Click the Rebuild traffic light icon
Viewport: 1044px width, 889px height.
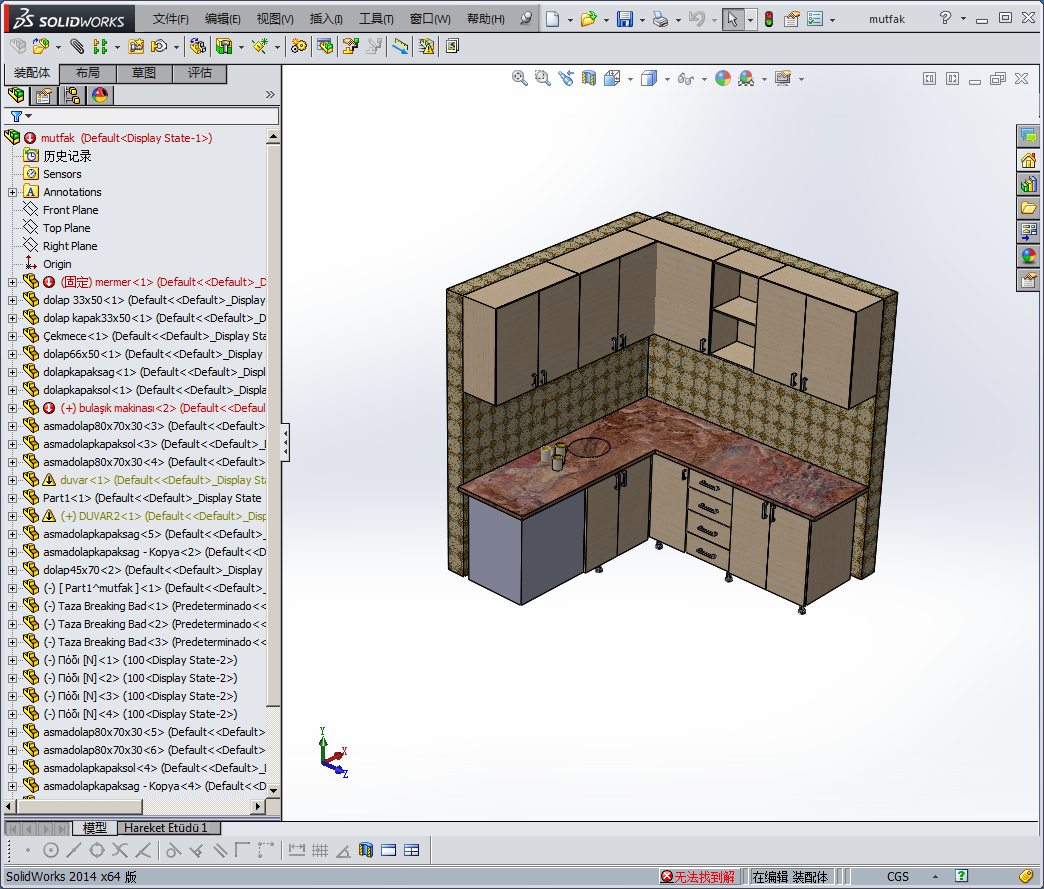click(768, 19)
